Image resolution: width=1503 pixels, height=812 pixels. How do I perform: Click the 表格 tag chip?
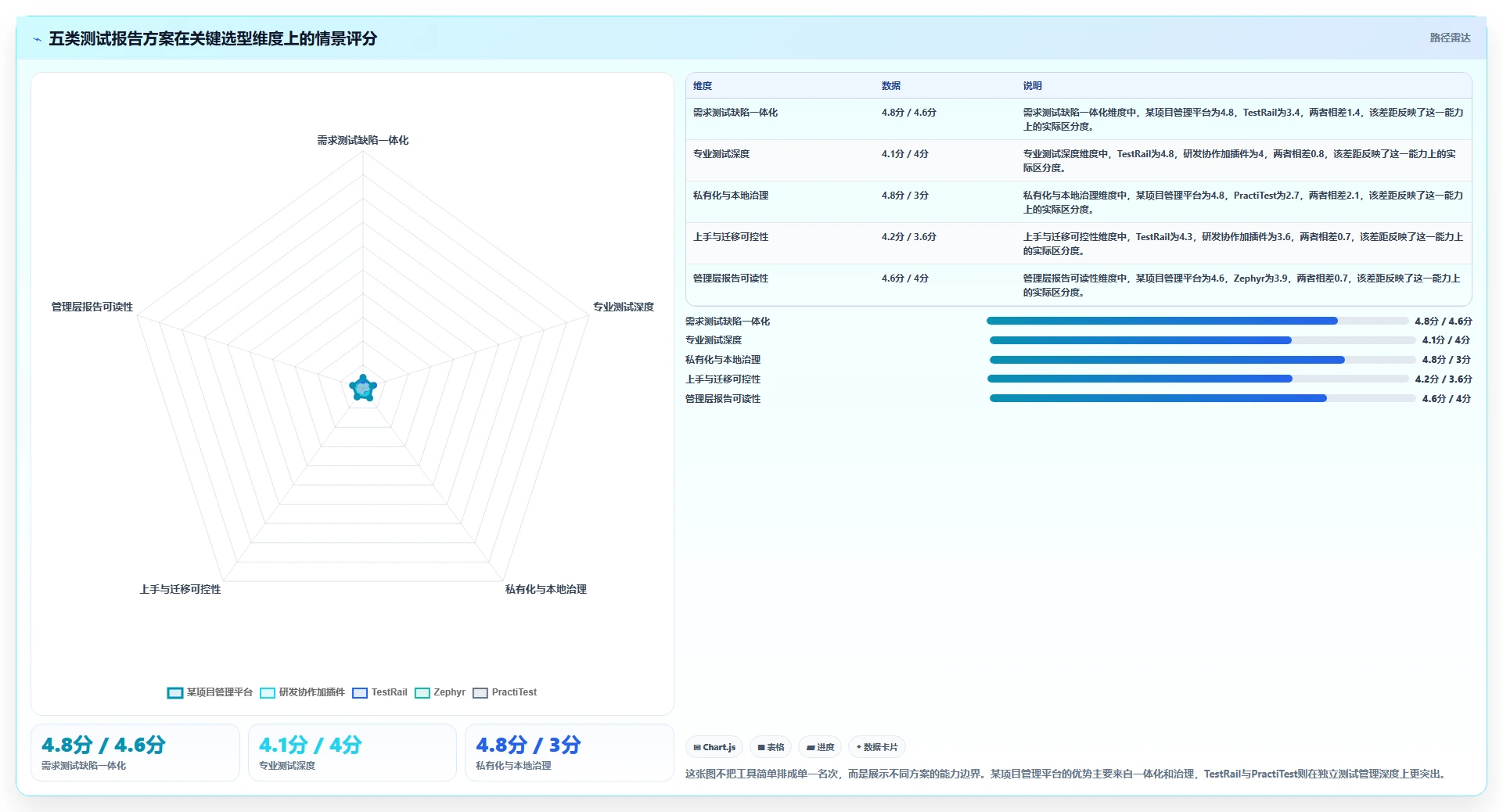pyautogui.click(x=771, y=747)
